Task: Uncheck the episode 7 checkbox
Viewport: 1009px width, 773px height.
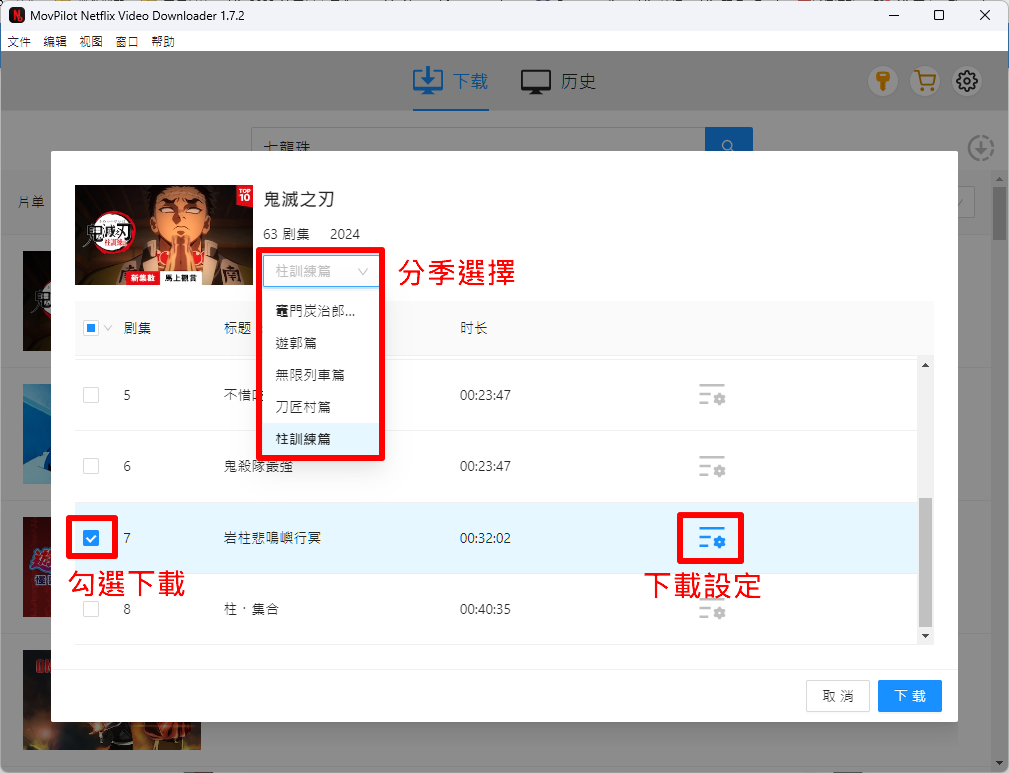Action: pos(91,539)
